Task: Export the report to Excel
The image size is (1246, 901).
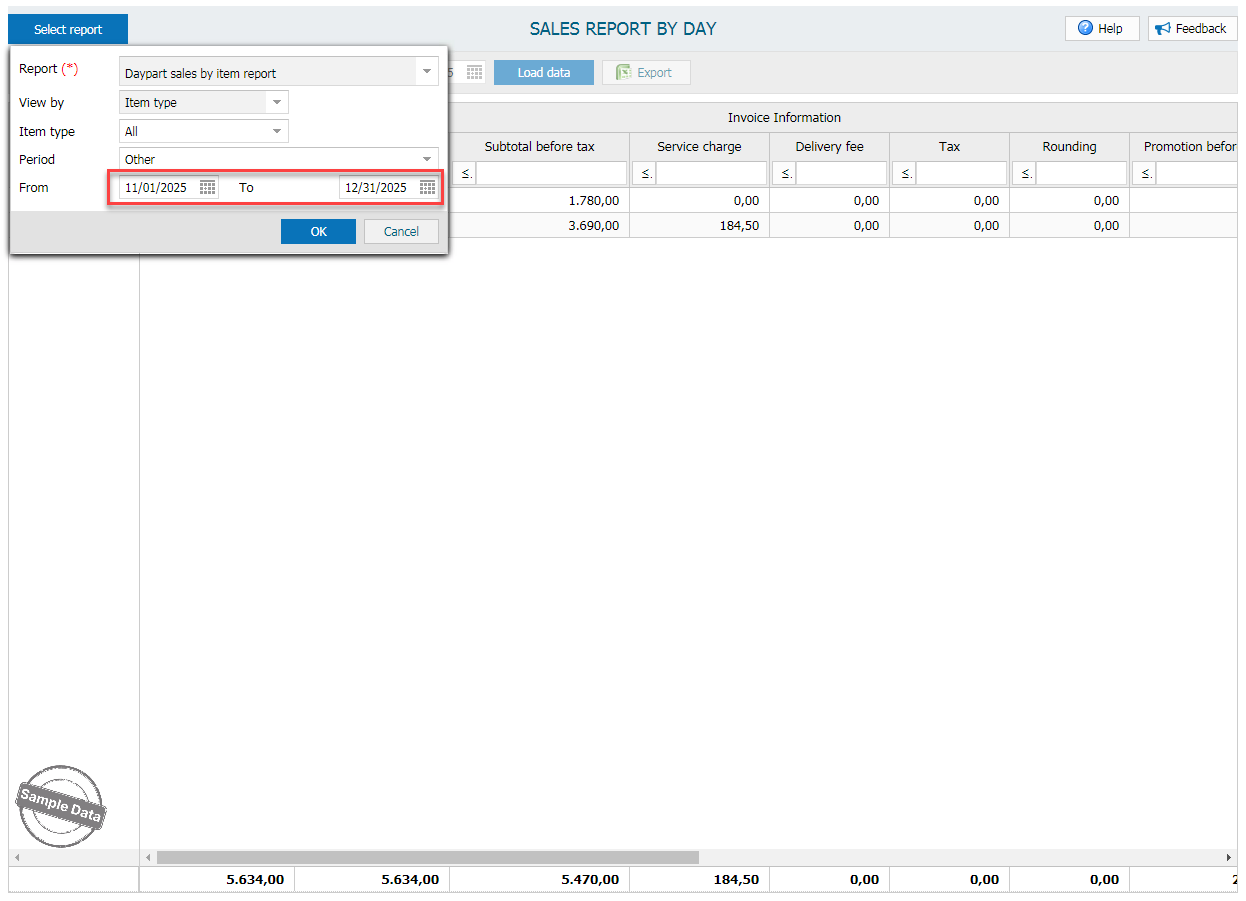Action: 645,73
